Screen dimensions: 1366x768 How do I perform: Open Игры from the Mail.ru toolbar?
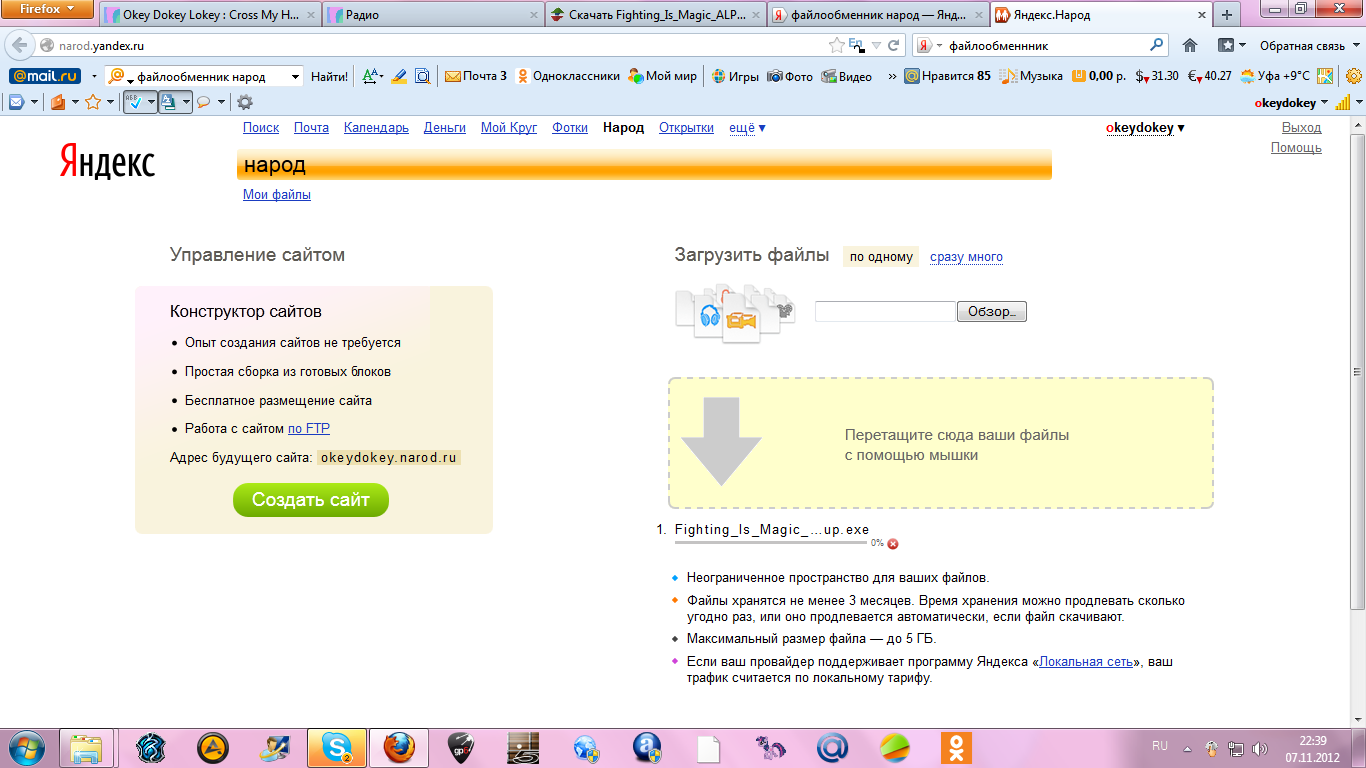[x=735, y=76]
